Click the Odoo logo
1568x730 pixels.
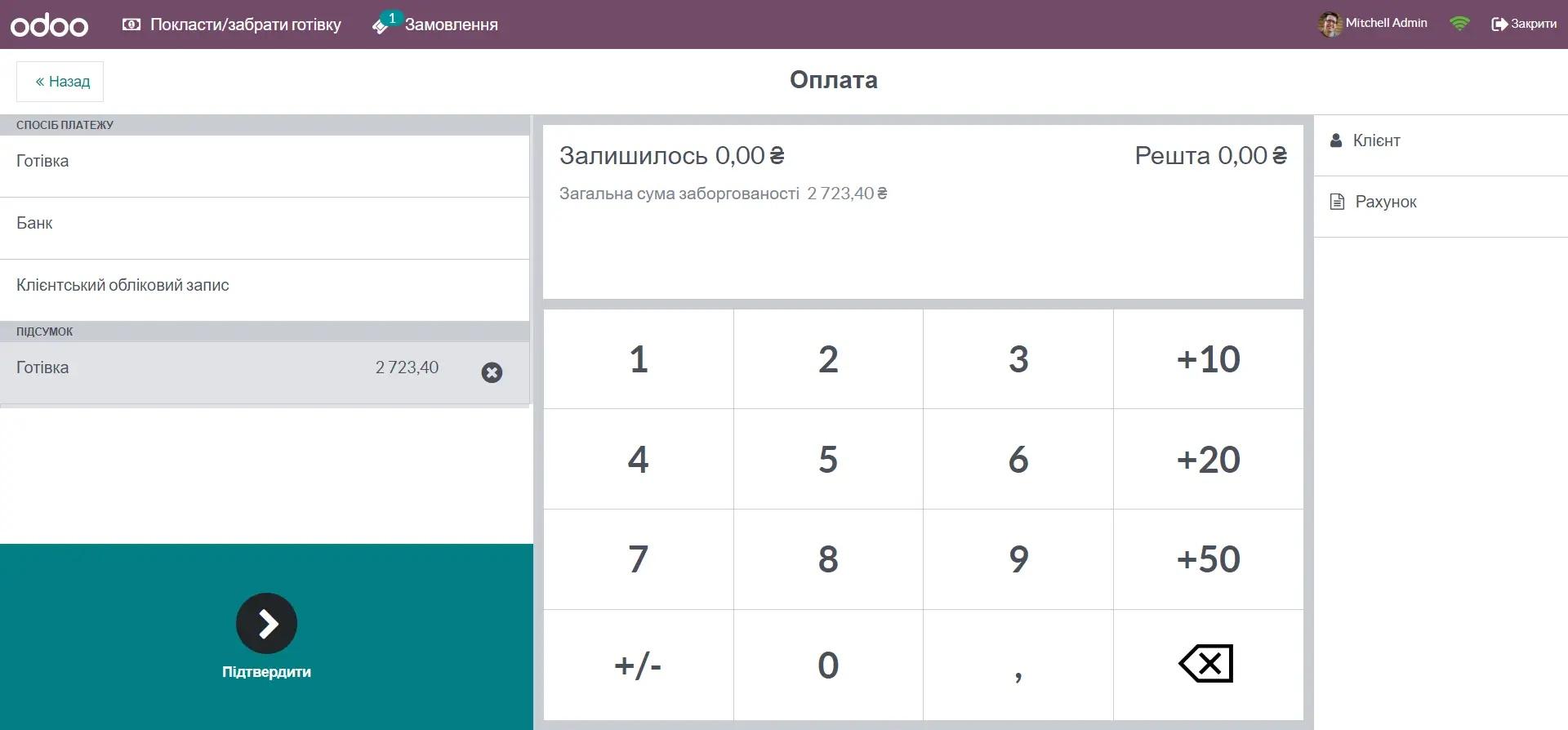click(x=49, y=25)
